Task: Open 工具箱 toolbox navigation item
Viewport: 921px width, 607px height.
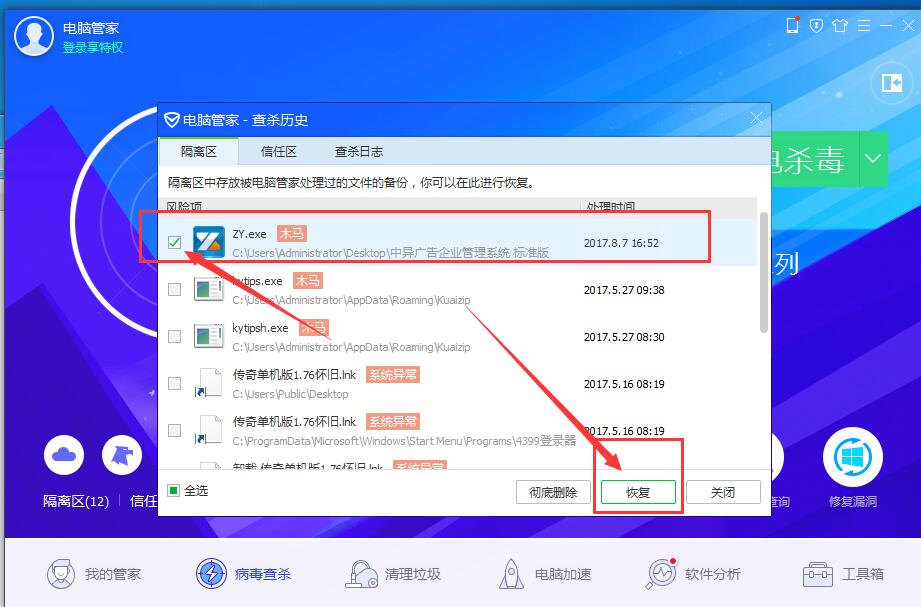Action: 843,574
